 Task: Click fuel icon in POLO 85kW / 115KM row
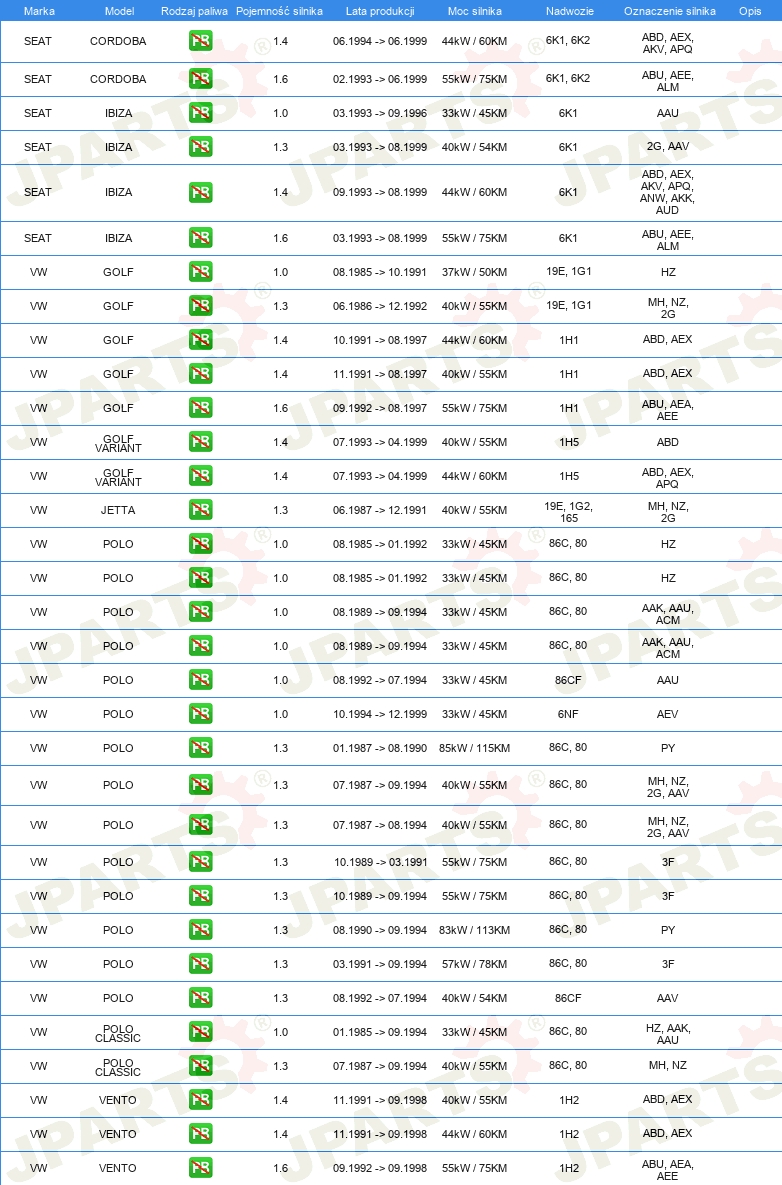[x=200, y=747]
